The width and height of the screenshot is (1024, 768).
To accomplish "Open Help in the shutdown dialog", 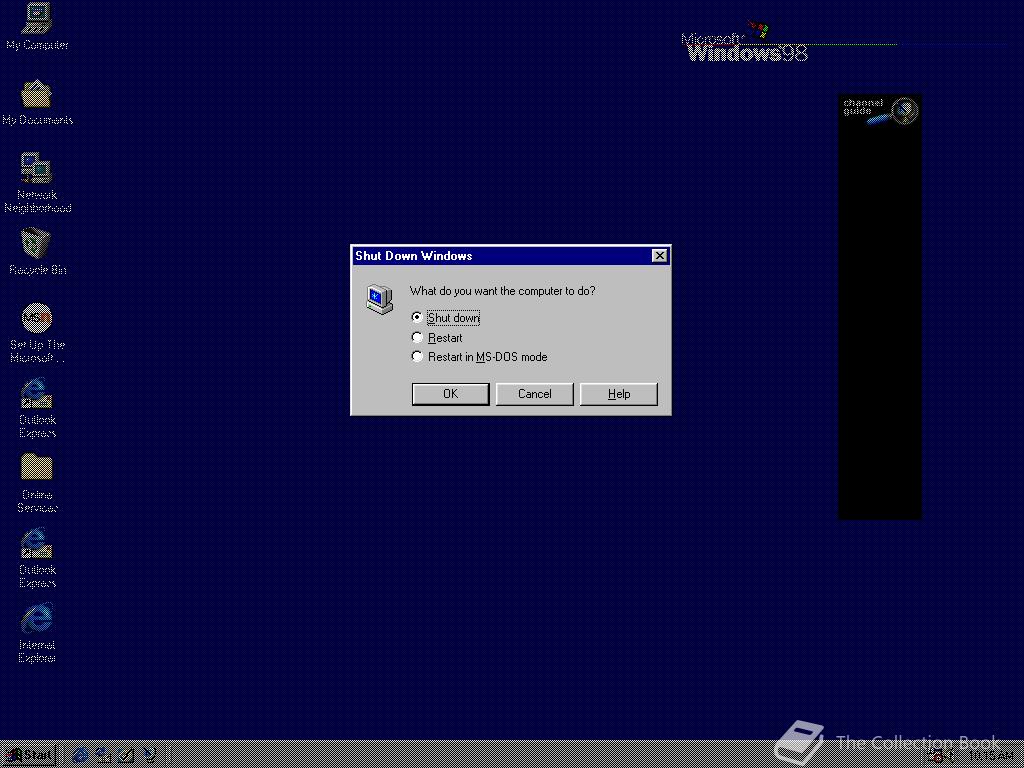I will [x=618, y=394].
